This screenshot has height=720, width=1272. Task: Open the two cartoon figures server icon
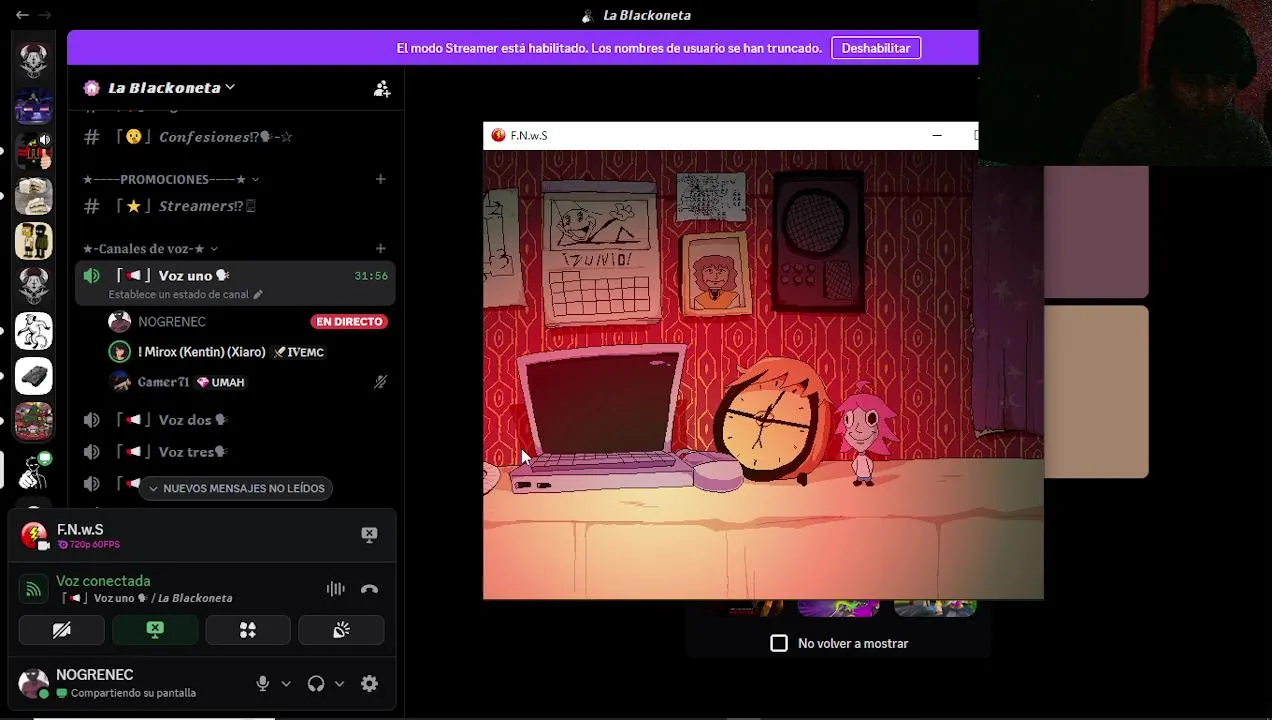click(x=34, y=241)
